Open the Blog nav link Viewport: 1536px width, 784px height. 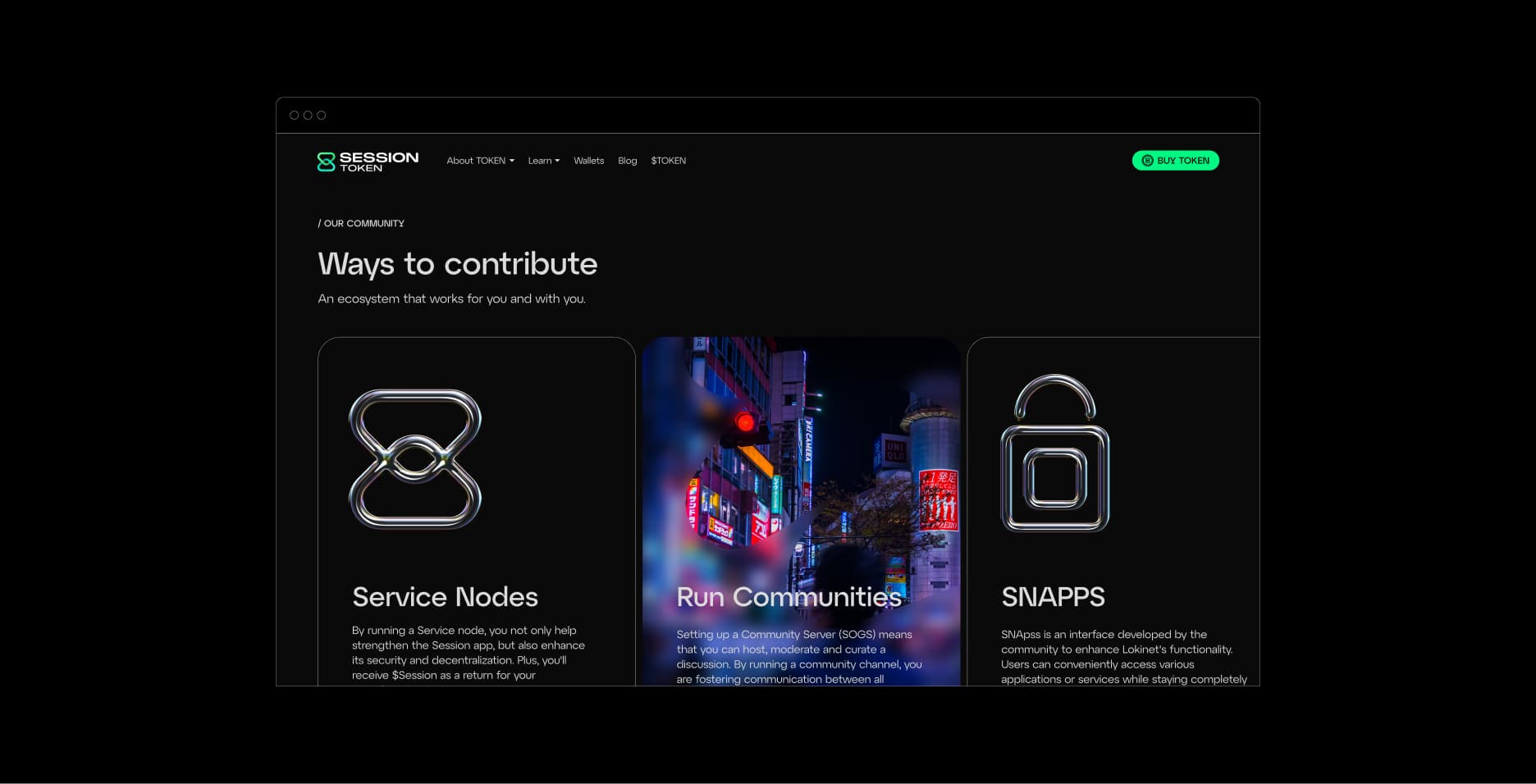click(x=627, y=161)
